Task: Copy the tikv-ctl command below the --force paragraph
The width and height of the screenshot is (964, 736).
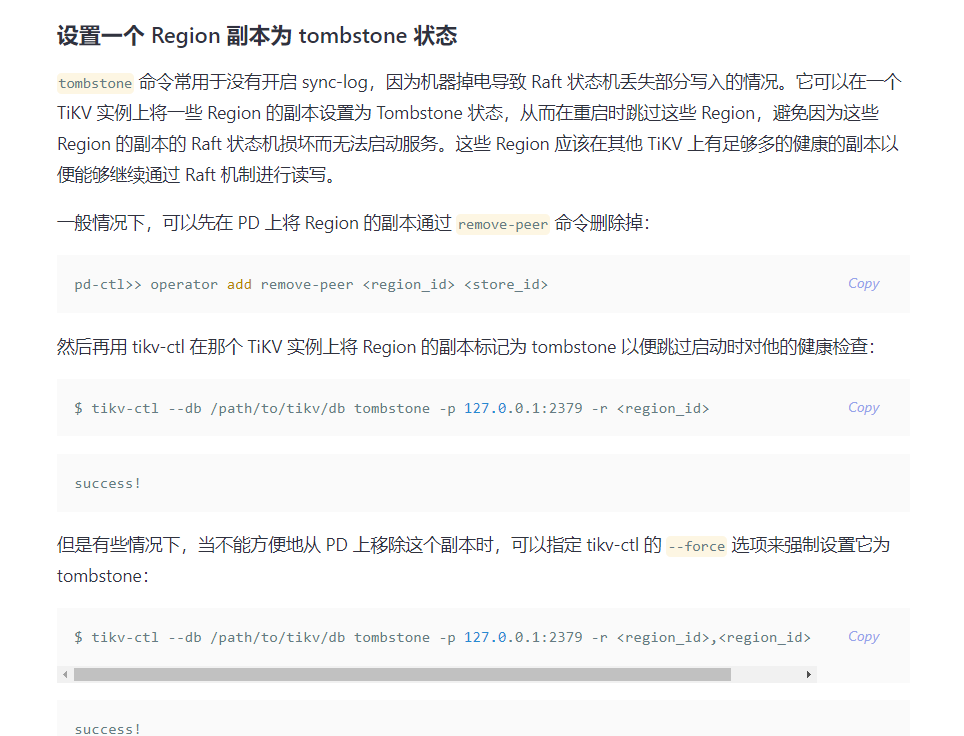Action: coord(863,637)
